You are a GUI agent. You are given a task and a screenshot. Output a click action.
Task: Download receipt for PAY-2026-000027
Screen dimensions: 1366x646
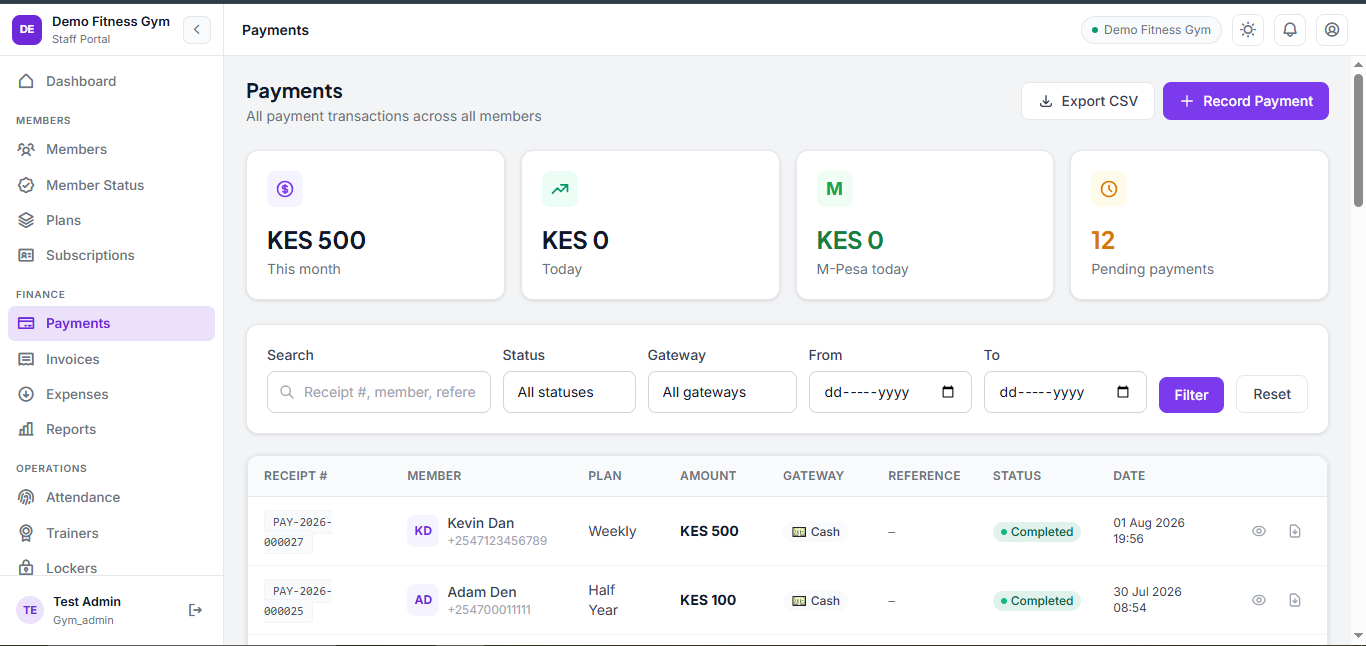1295,531
